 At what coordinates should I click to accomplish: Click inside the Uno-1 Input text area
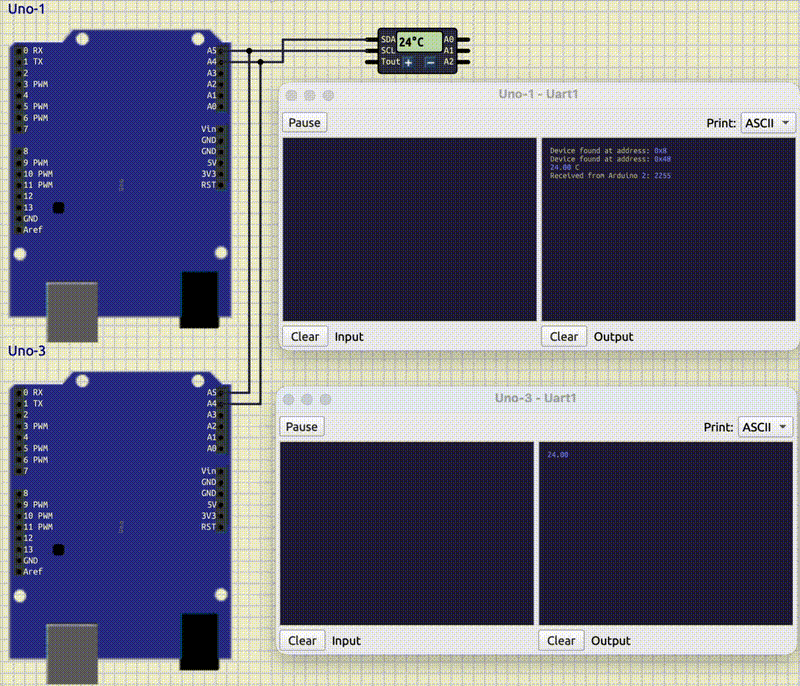410,230
